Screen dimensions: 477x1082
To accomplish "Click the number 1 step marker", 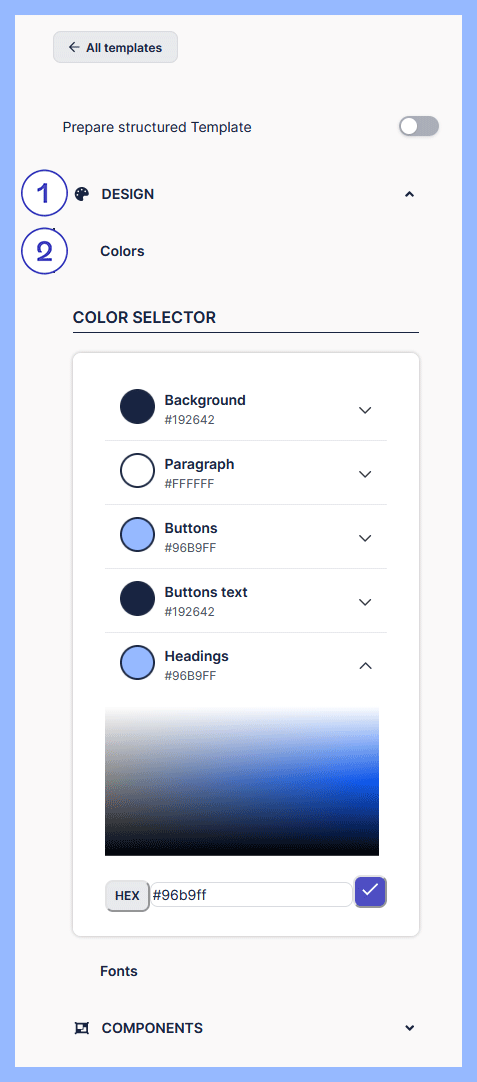I will pyautogui.click(x=44, y=194).
